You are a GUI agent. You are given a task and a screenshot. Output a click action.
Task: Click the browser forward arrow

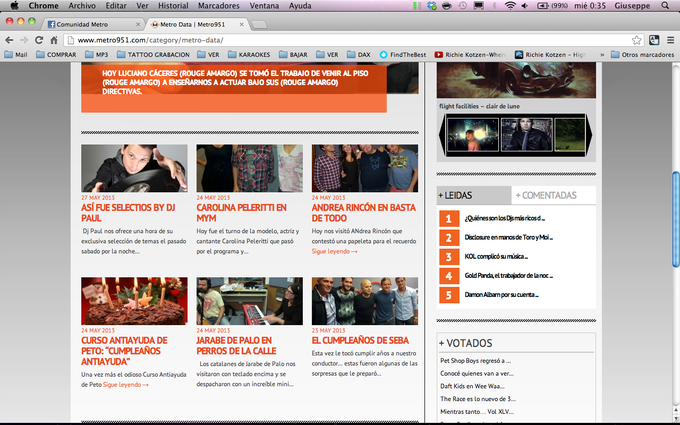pyautogui.click(x=24, y=40)
